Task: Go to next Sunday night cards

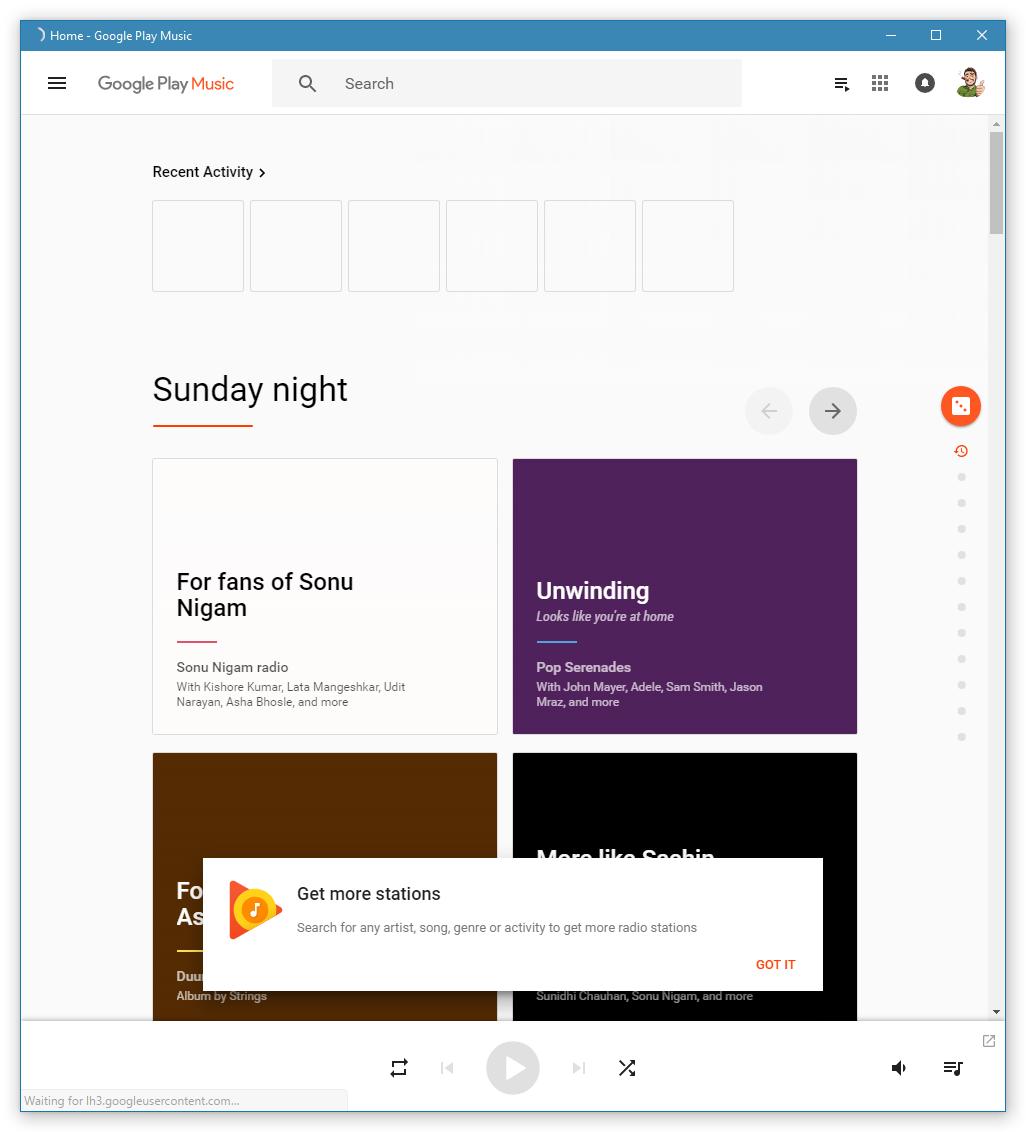Action: (833, 411)
